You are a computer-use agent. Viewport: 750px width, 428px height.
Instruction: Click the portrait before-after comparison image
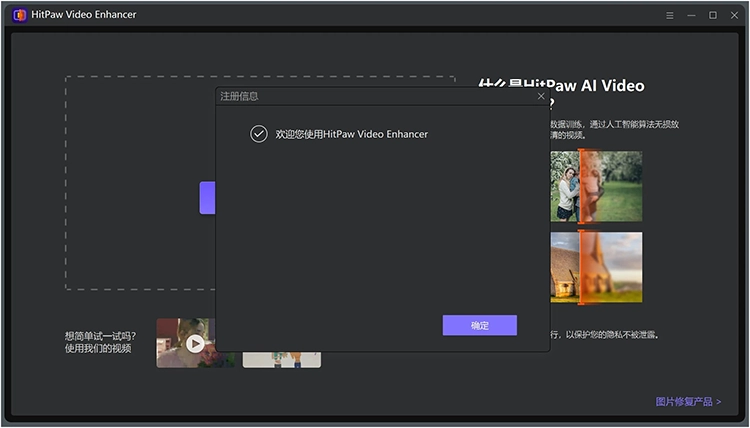pos(597,186)
